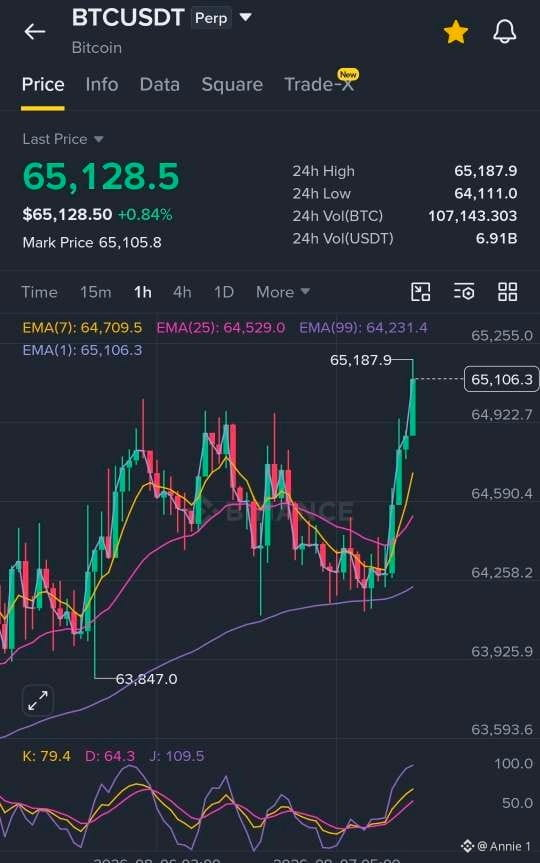Image resolution: width=540 pixels, height=863 pixels.
Task: Tap the 65,106.3 current price tag
Action: pos(502,379)
